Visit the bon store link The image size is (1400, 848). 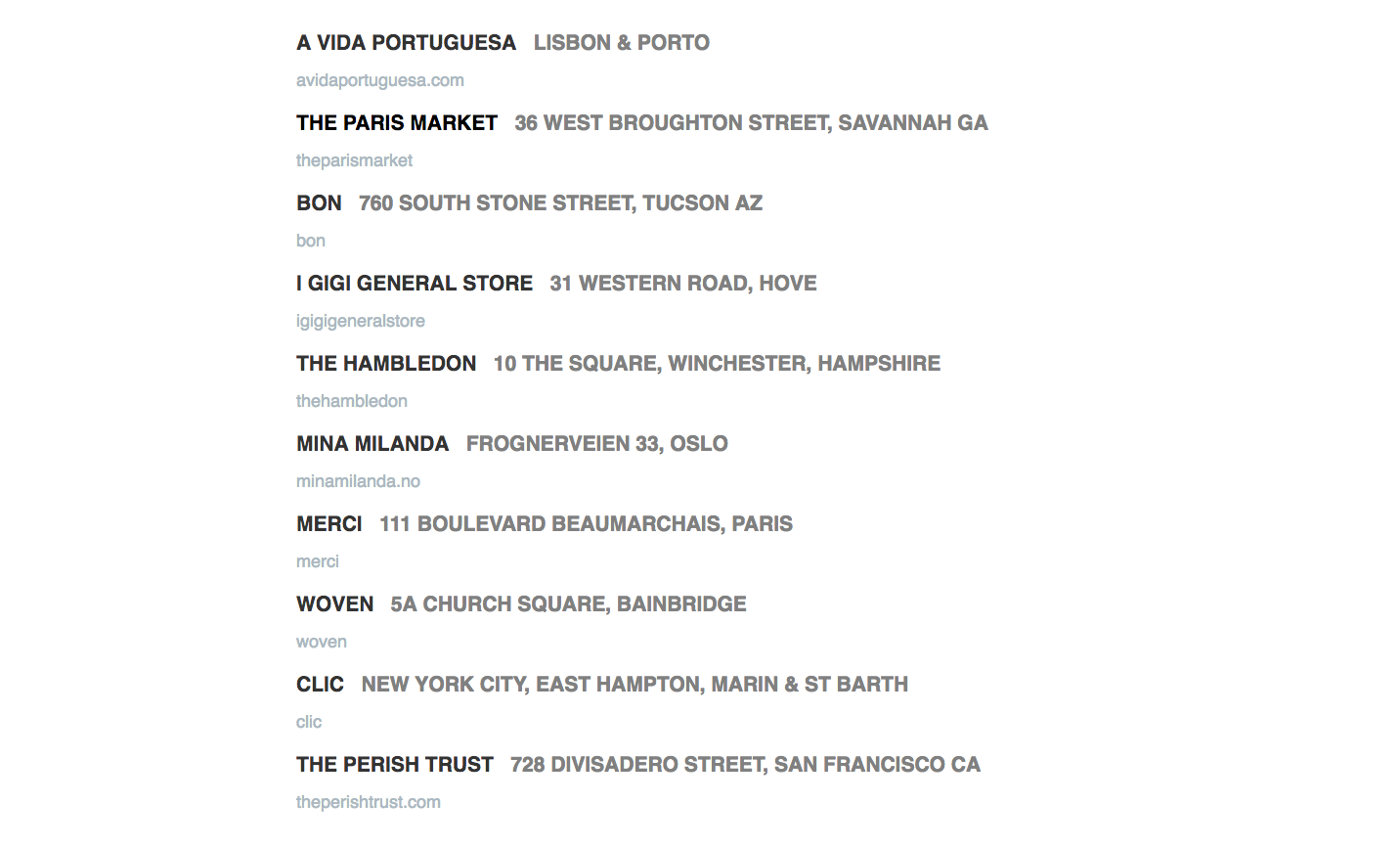pos(311,241)
